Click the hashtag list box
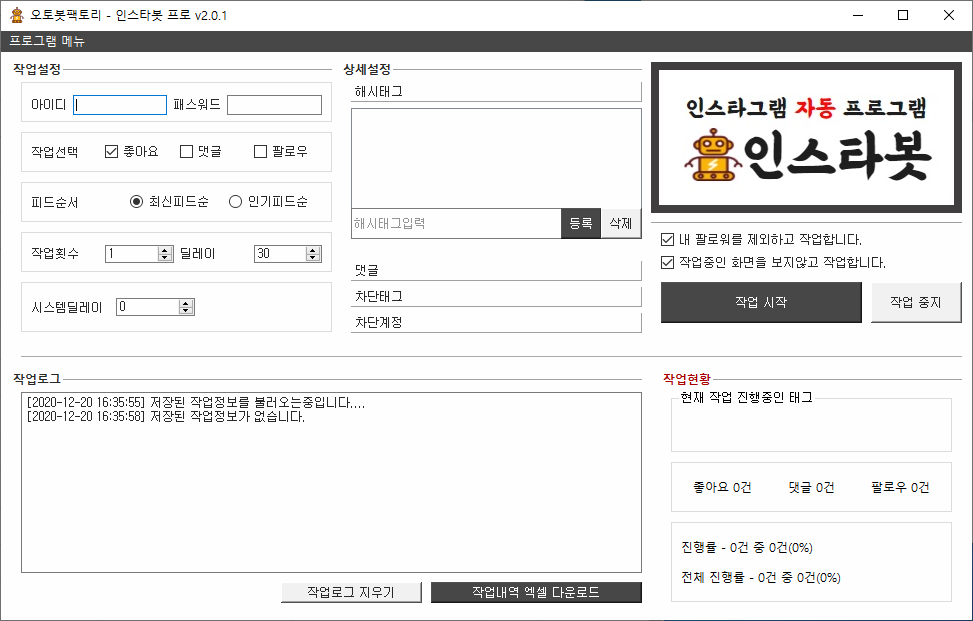 (496, 158)
